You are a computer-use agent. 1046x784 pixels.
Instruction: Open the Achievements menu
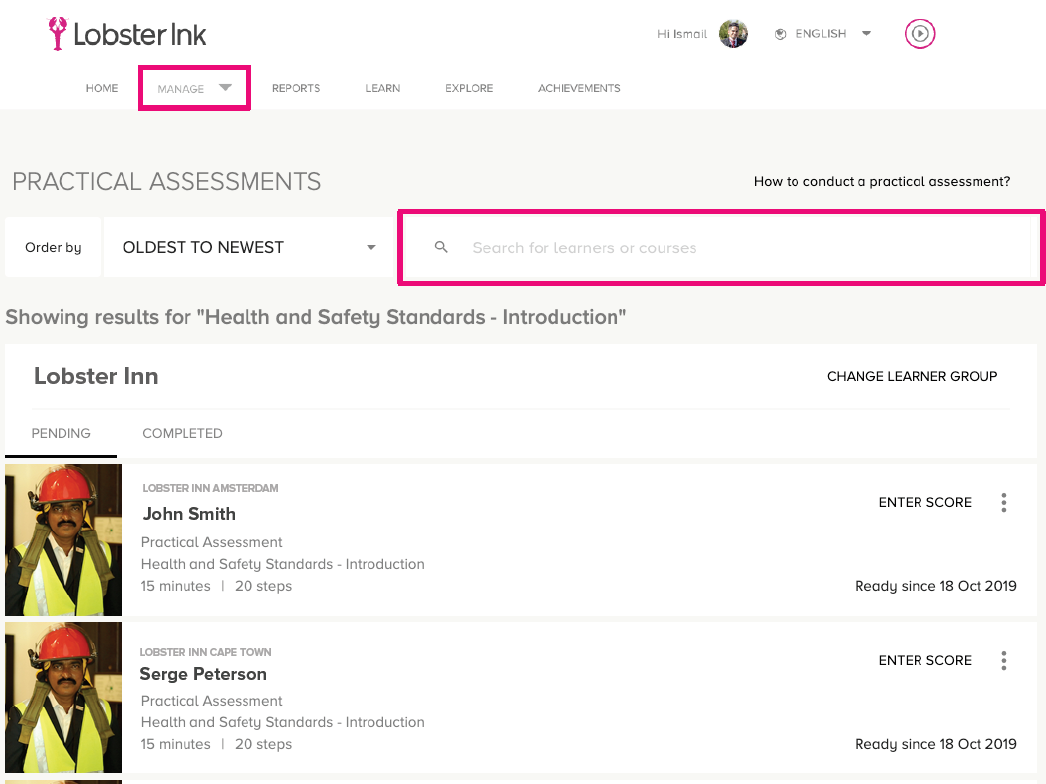[580, 88]
